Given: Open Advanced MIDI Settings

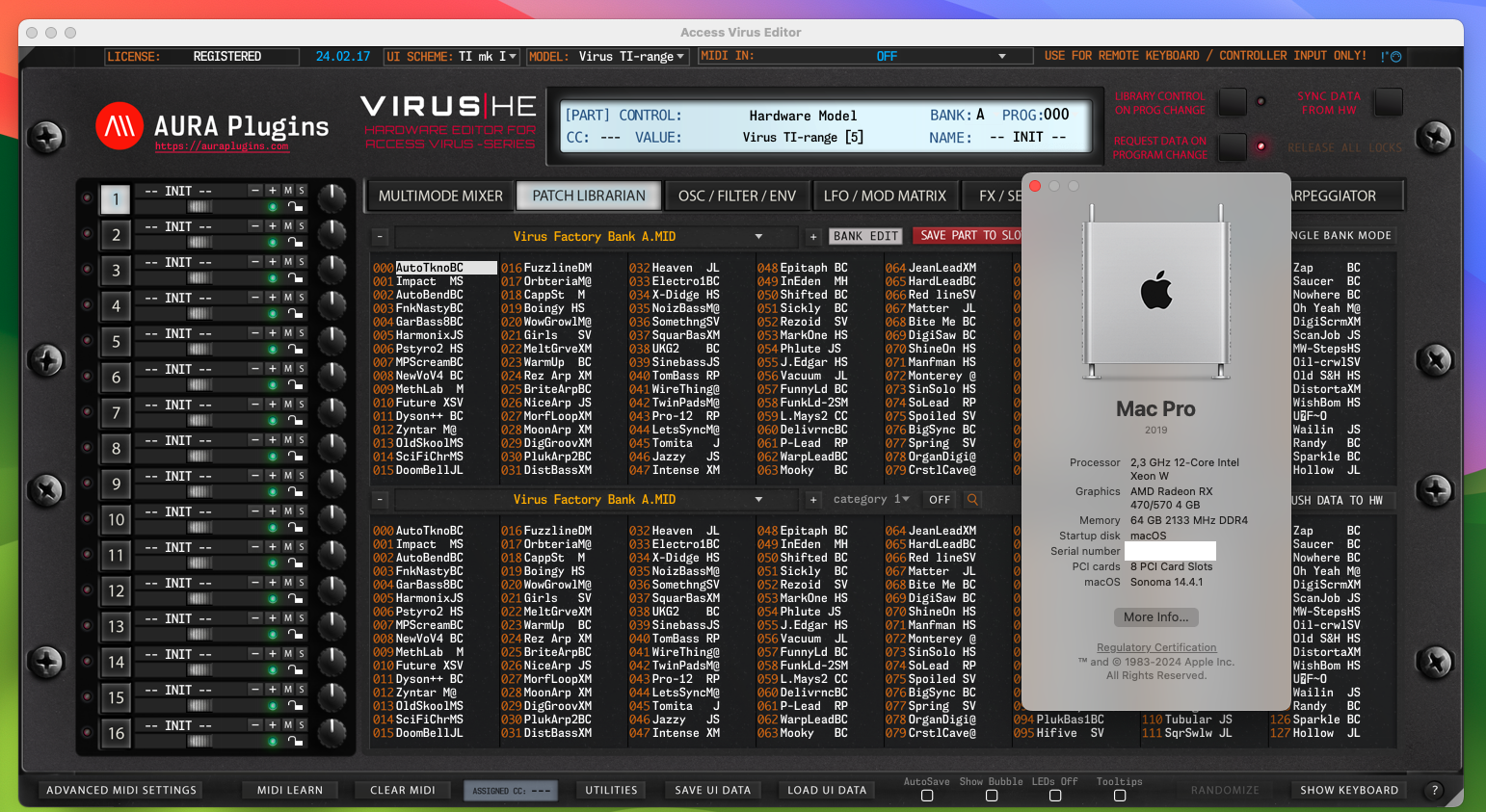Looking at the screenshot, I should [x=121, y=790].
